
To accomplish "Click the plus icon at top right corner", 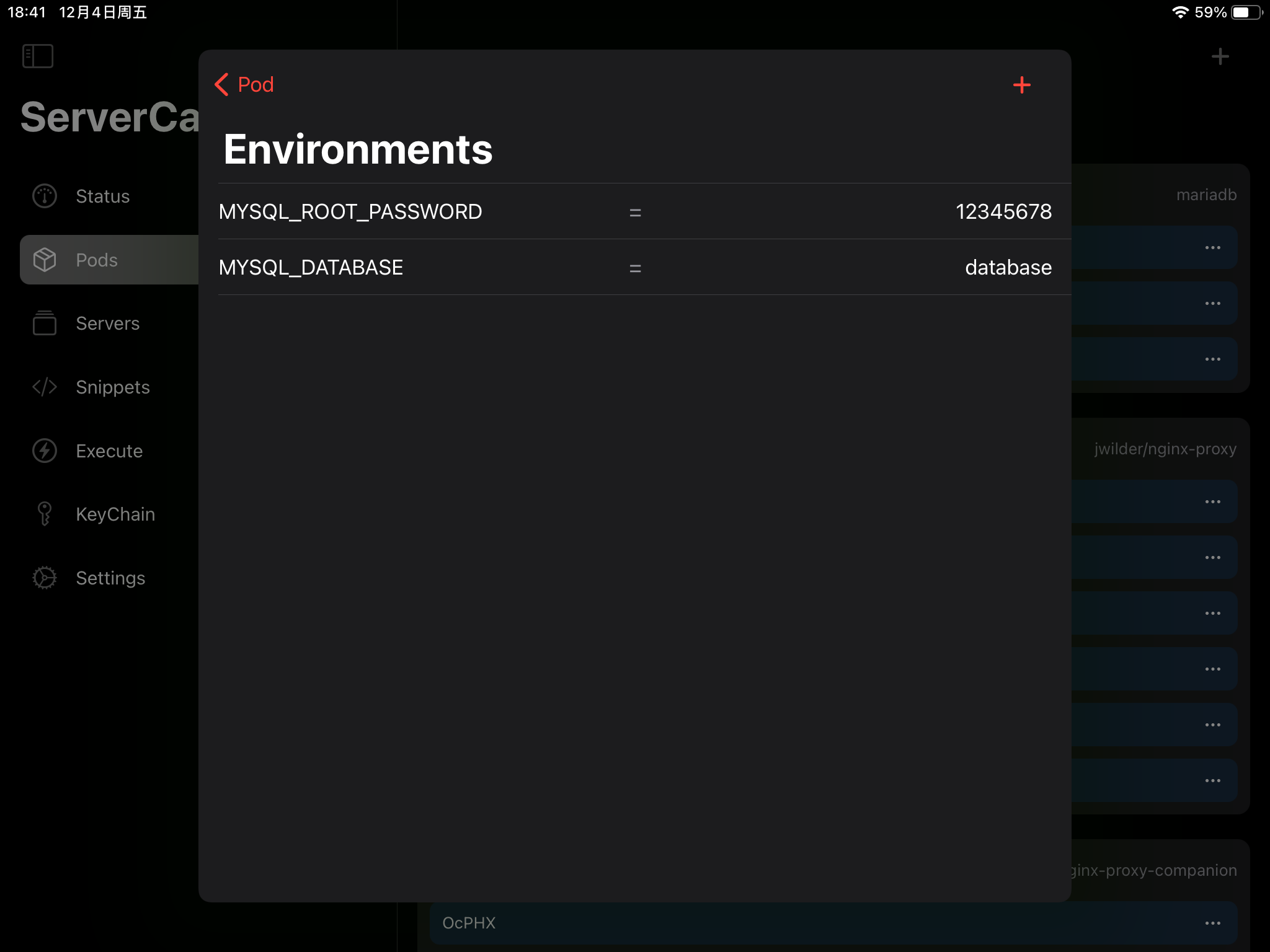I will [x=1219, y=56].
